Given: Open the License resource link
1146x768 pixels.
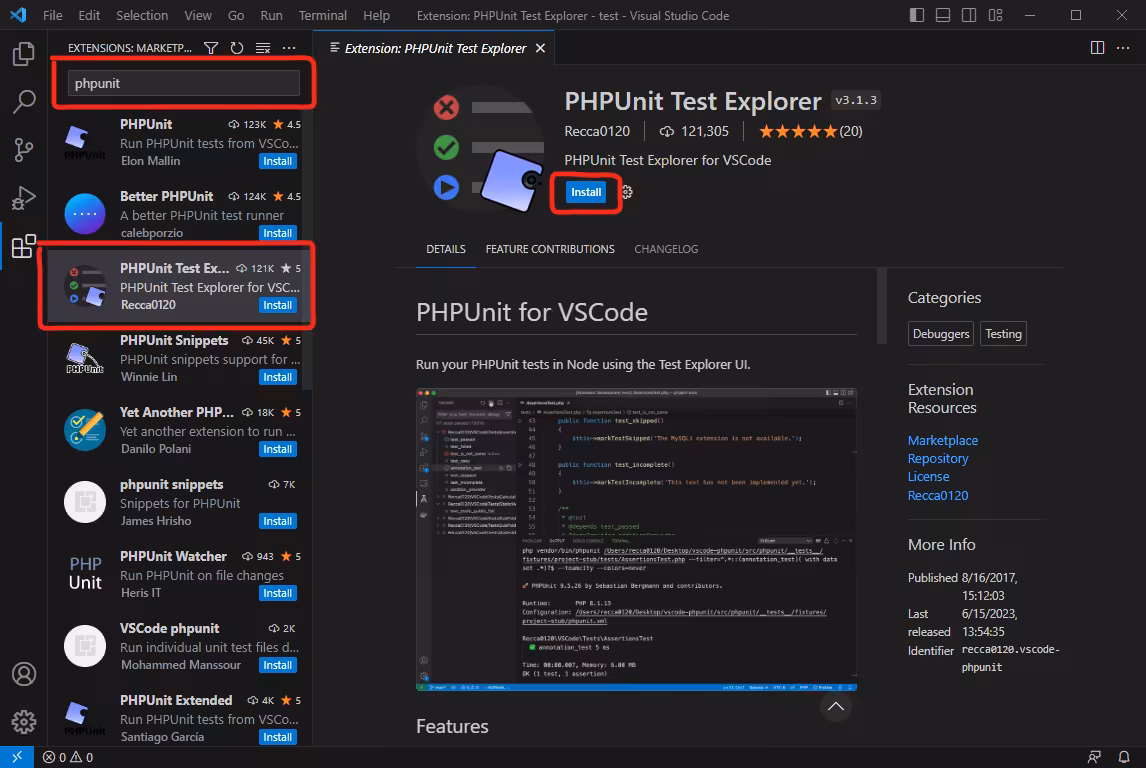Looking at the screenshot, I should pos(928,476).
